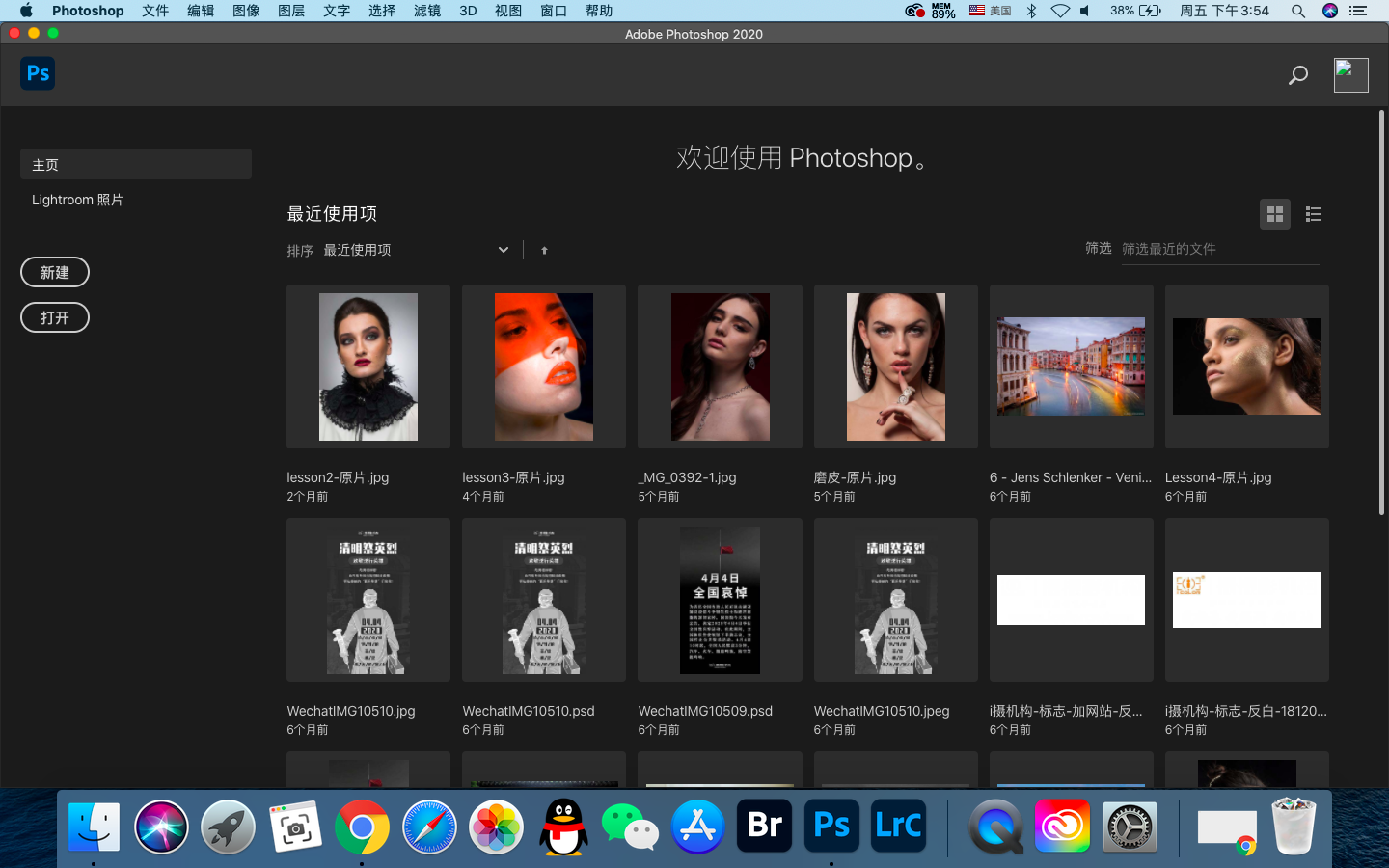Open the 窗口 menu
This screenshot has width=1389, height=868.
(x=554, y=11)
